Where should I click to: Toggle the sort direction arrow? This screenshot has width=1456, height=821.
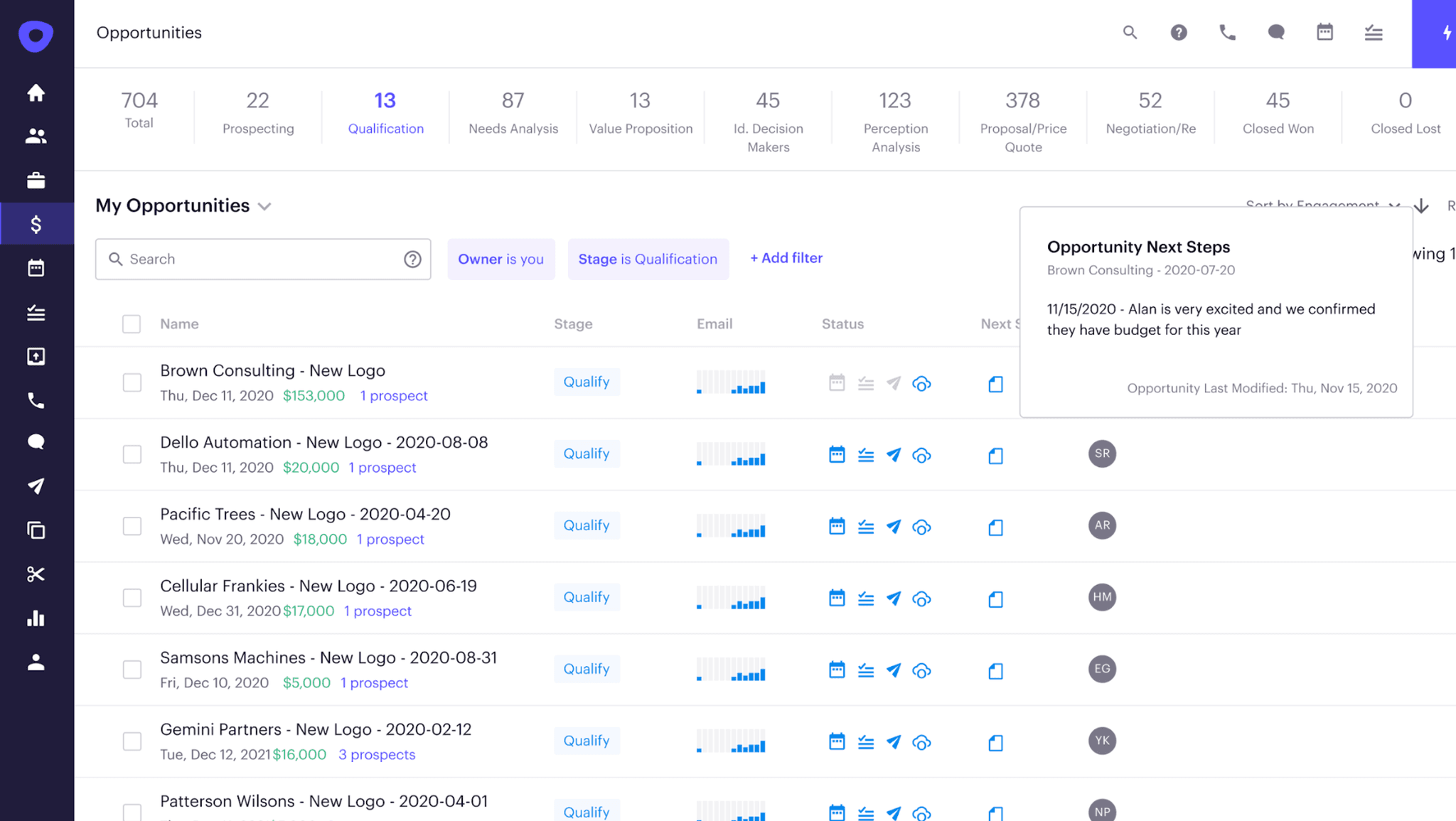click(x=1421, y=206)
